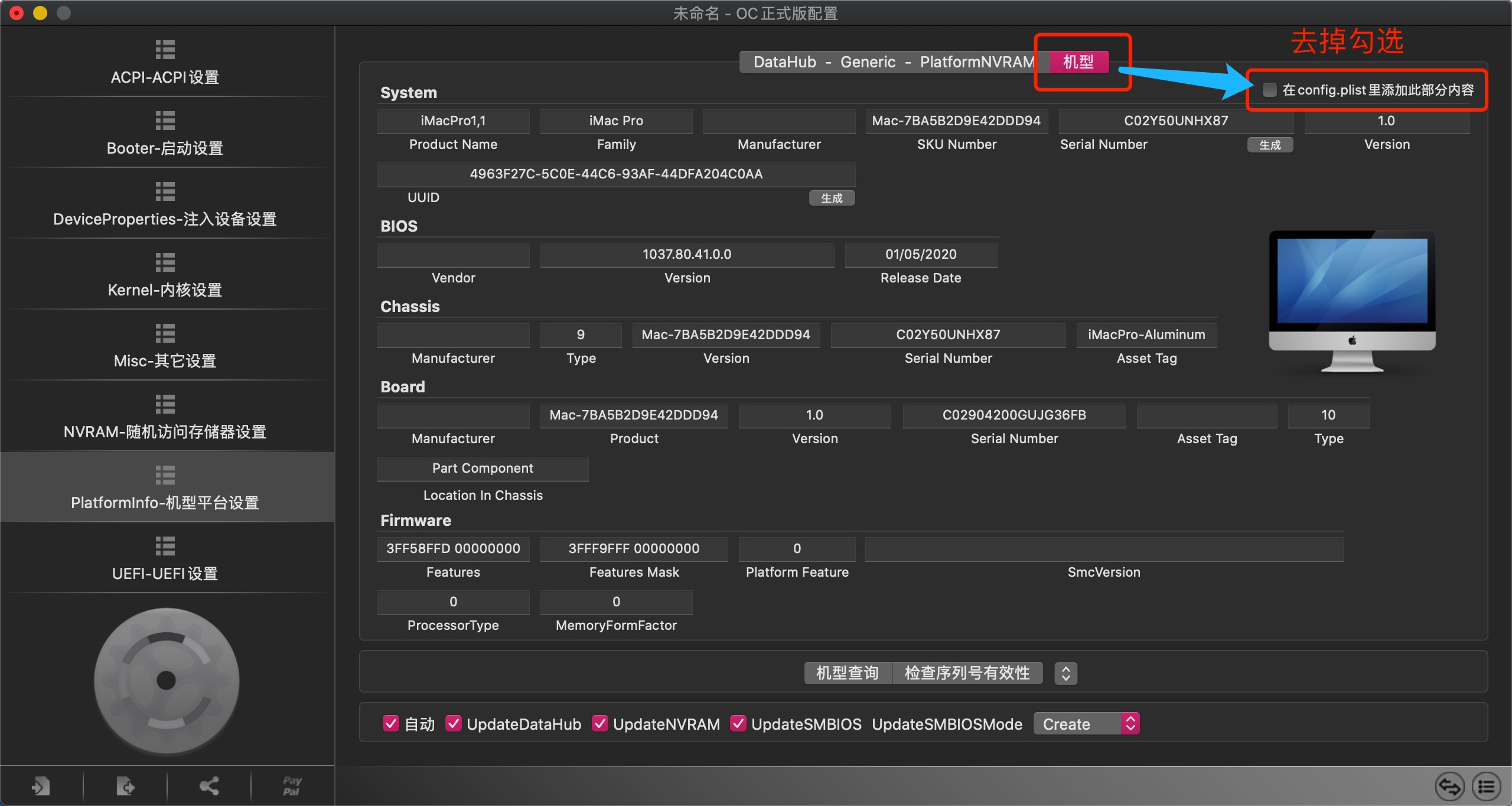The height and width of the screenshot is (806, 1512).
Task: Click the list view icon at bottom right
Action: [x=1486, y=786]
